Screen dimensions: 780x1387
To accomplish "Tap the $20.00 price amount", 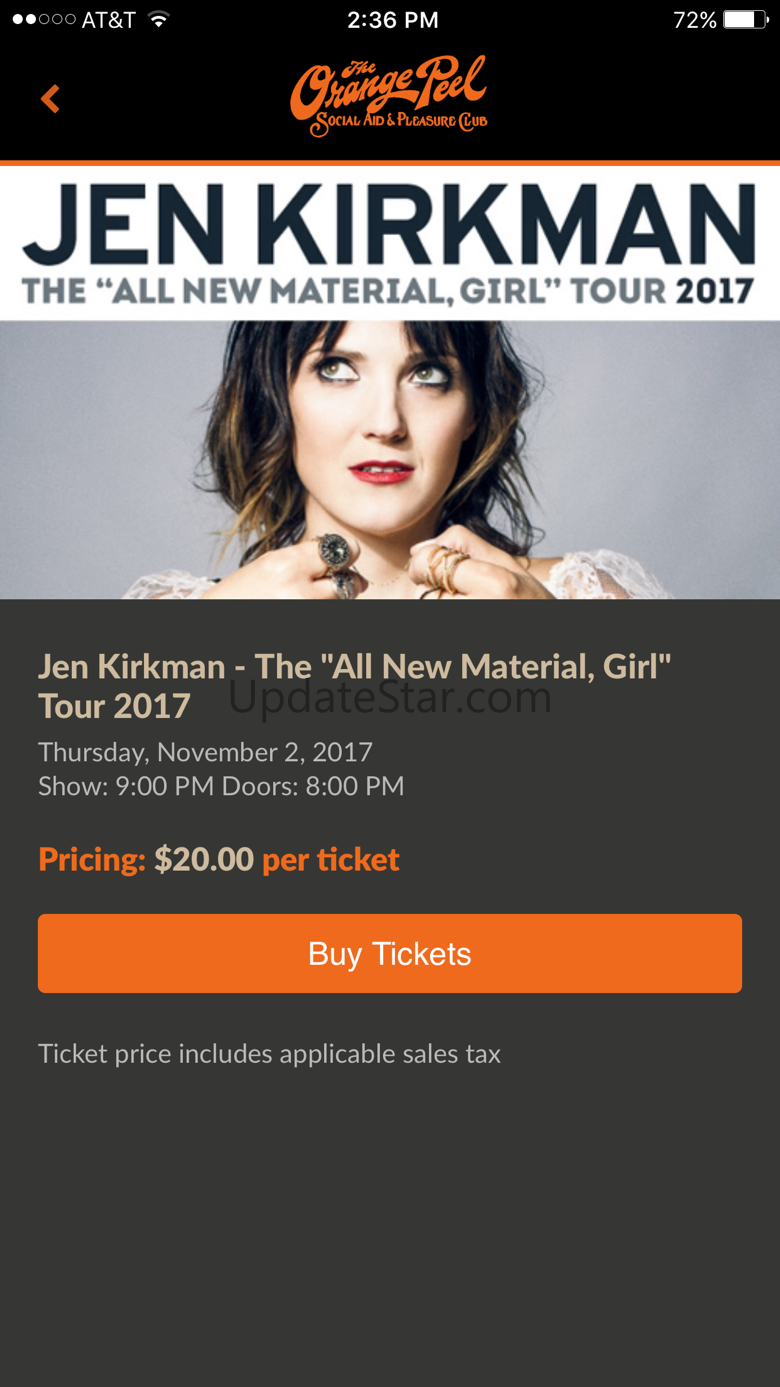I will pyautogui.click(x=204, y=860).
